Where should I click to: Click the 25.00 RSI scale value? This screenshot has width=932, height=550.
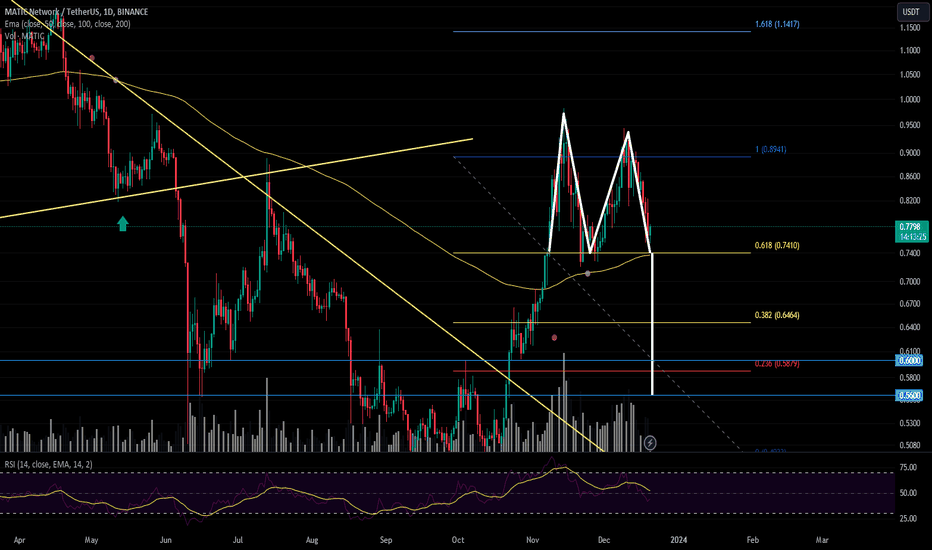pyautogui.click(x=908, y=518)
